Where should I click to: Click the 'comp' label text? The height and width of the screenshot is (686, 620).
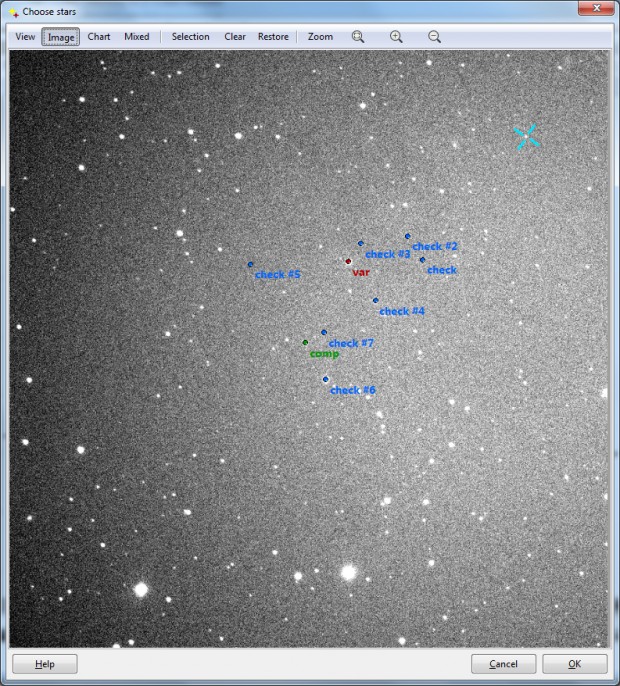point(324,354)
